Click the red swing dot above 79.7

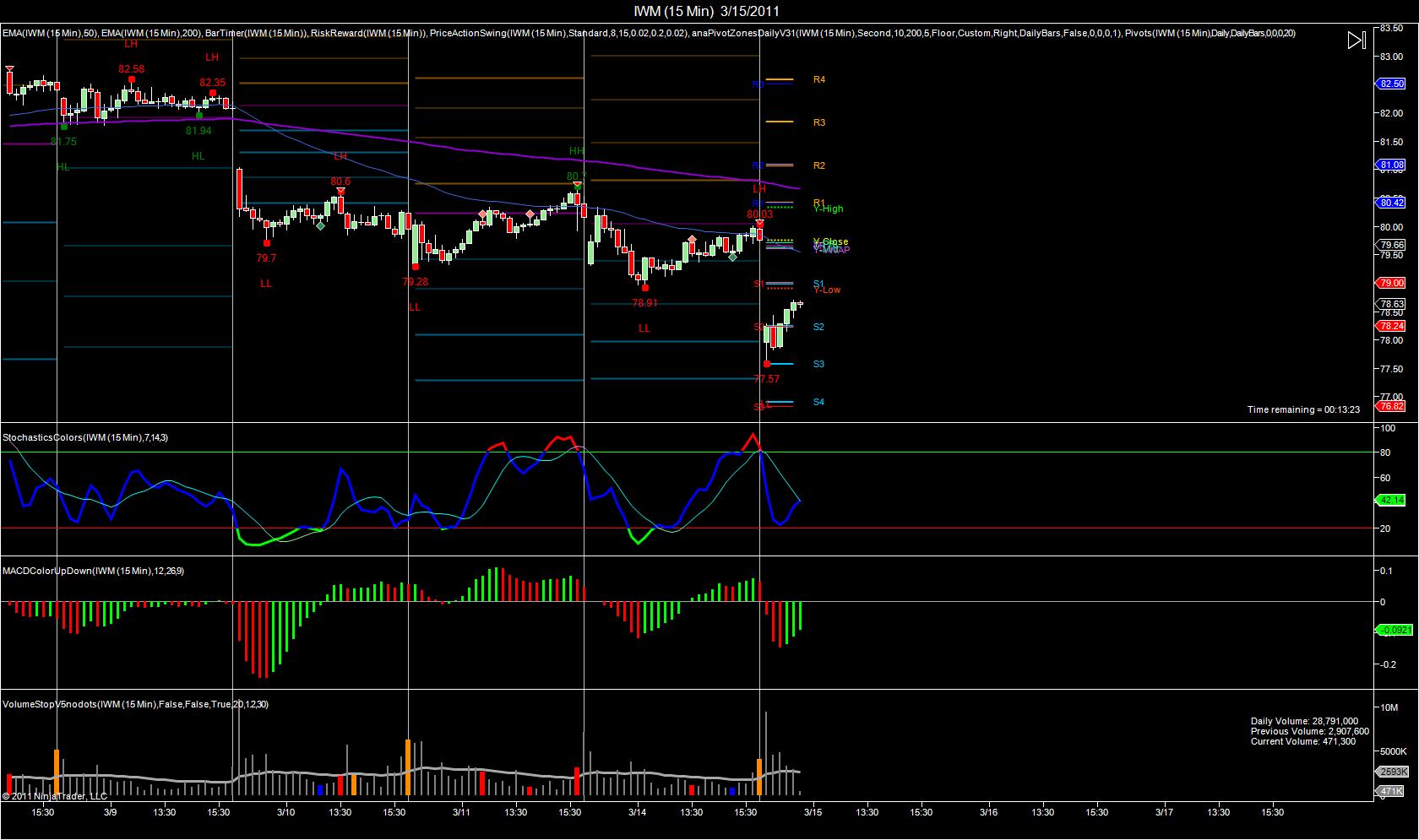coord(267,243)
